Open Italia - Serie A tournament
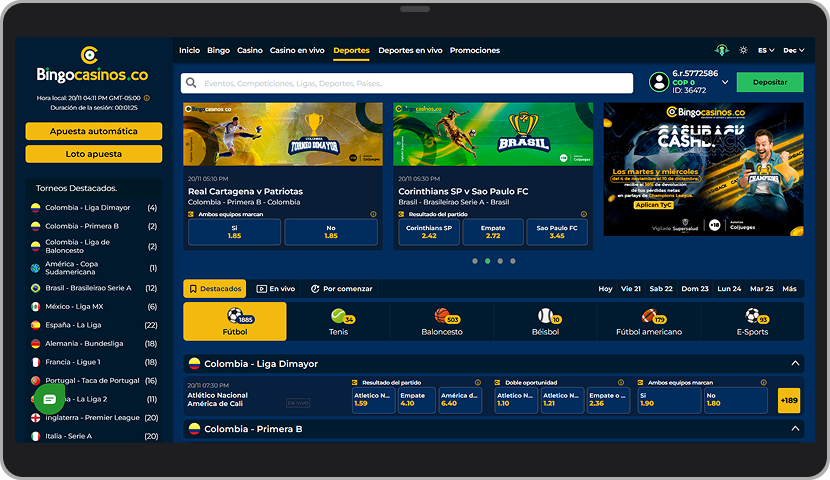 click(x=94, y=436)
